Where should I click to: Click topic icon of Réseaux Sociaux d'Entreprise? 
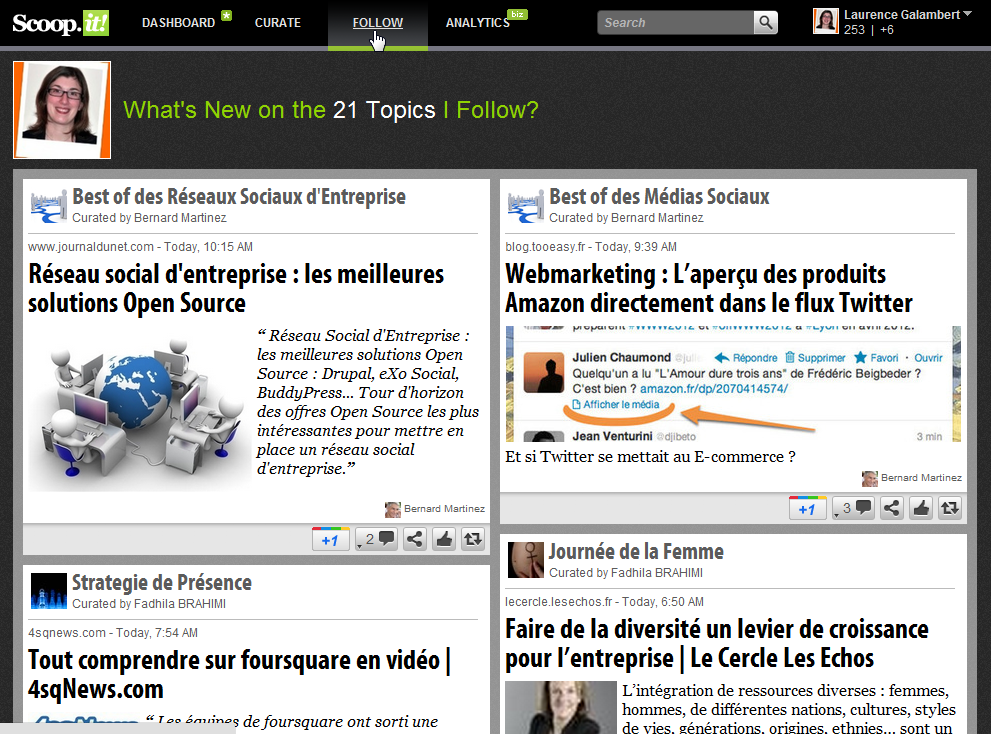(49, 206)
